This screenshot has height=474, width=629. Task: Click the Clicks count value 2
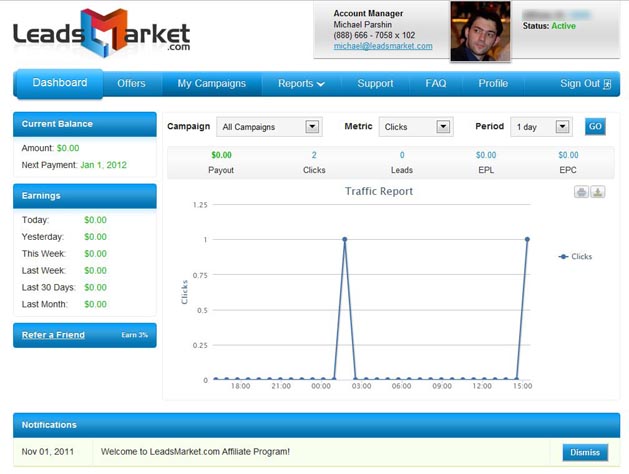pos(314,155)
